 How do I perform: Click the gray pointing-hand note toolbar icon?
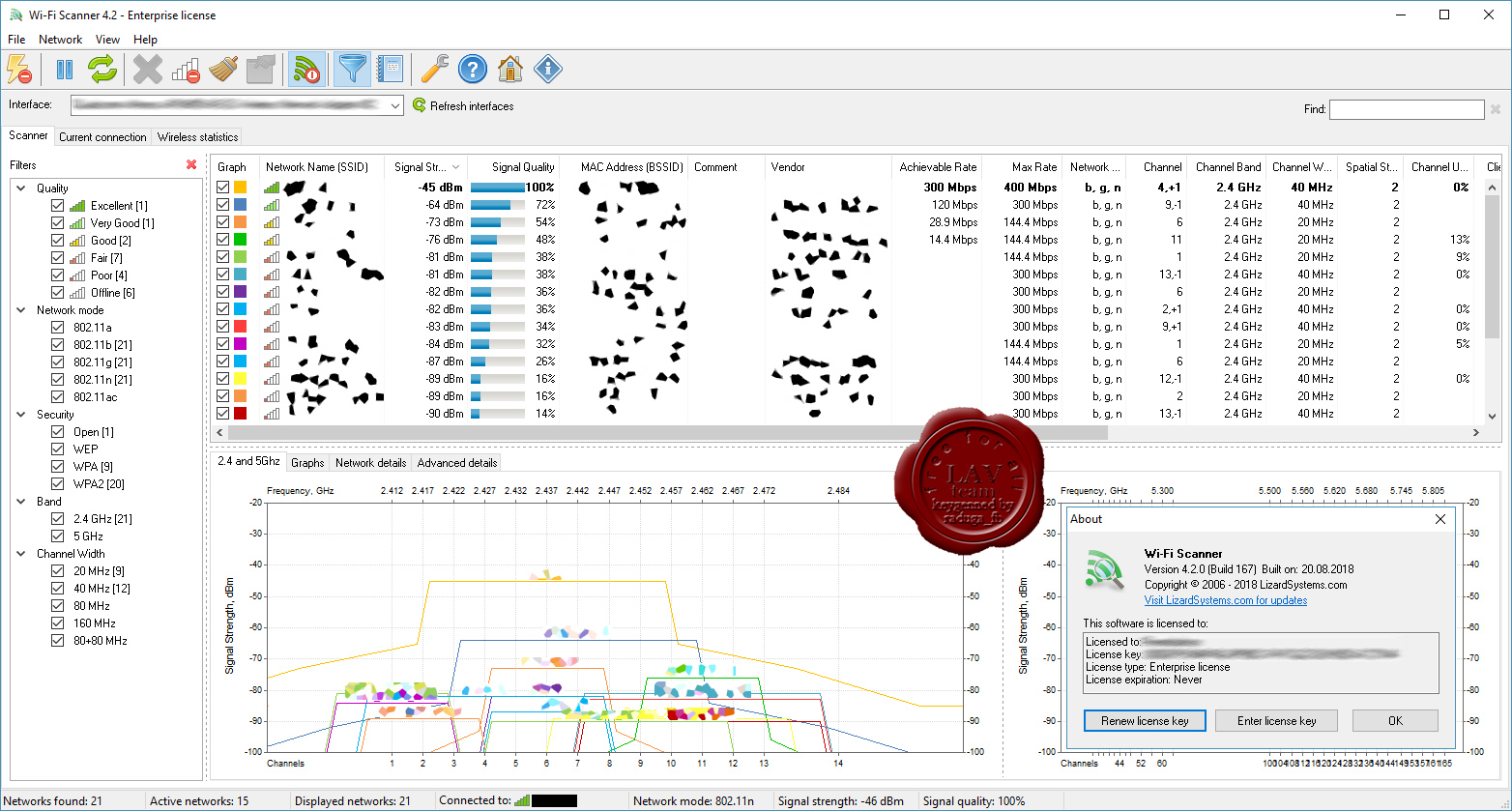261,70
